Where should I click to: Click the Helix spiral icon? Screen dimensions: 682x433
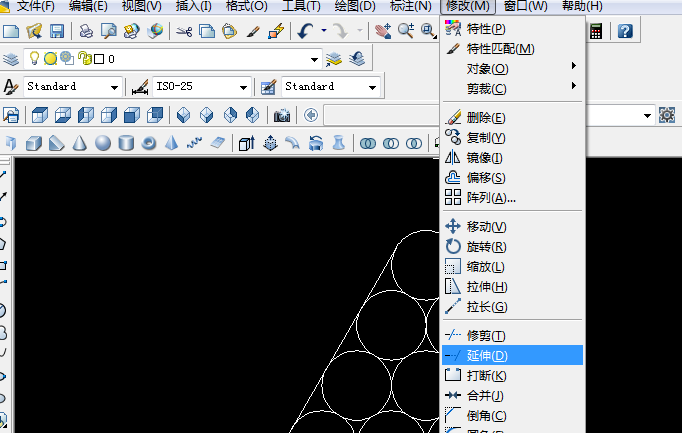194,143
